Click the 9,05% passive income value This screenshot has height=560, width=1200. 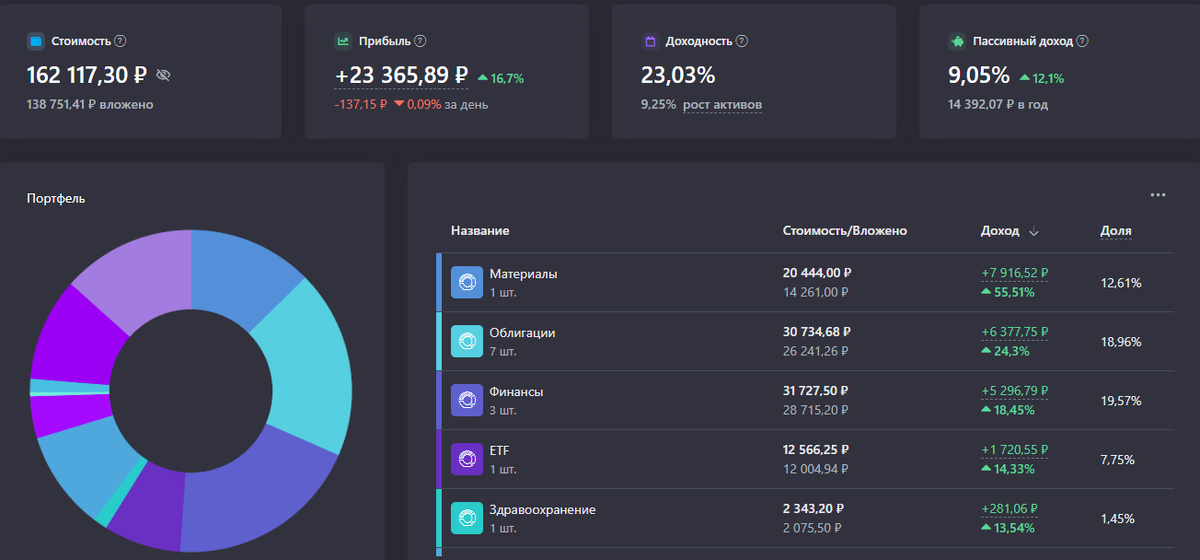(x=979, y=75)
